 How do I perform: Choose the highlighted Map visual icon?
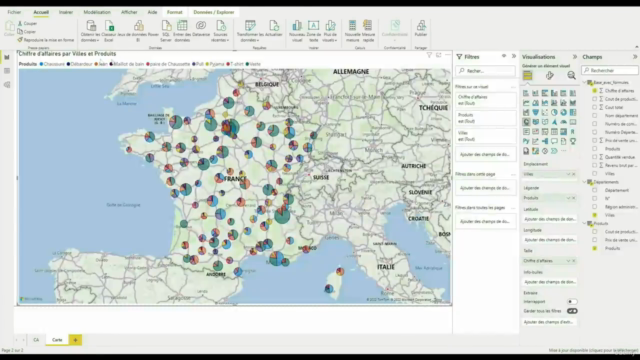(x=526, y=122)
